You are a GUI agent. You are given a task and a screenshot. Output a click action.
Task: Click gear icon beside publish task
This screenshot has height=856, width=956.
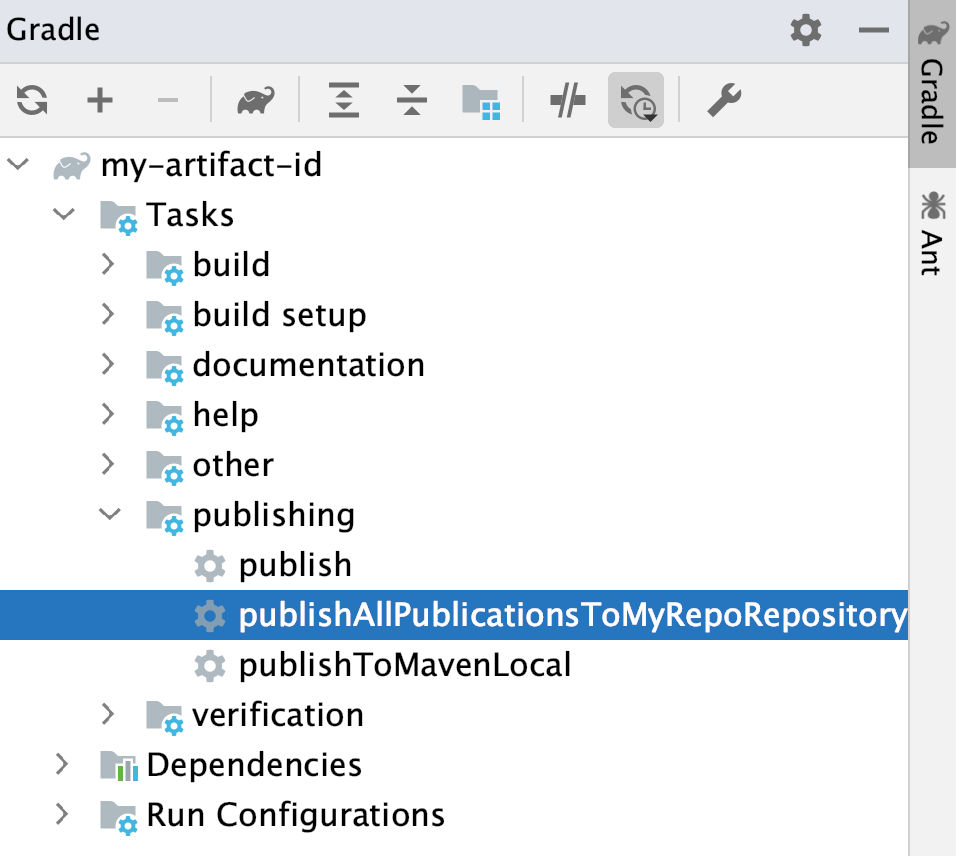[210, 565]
